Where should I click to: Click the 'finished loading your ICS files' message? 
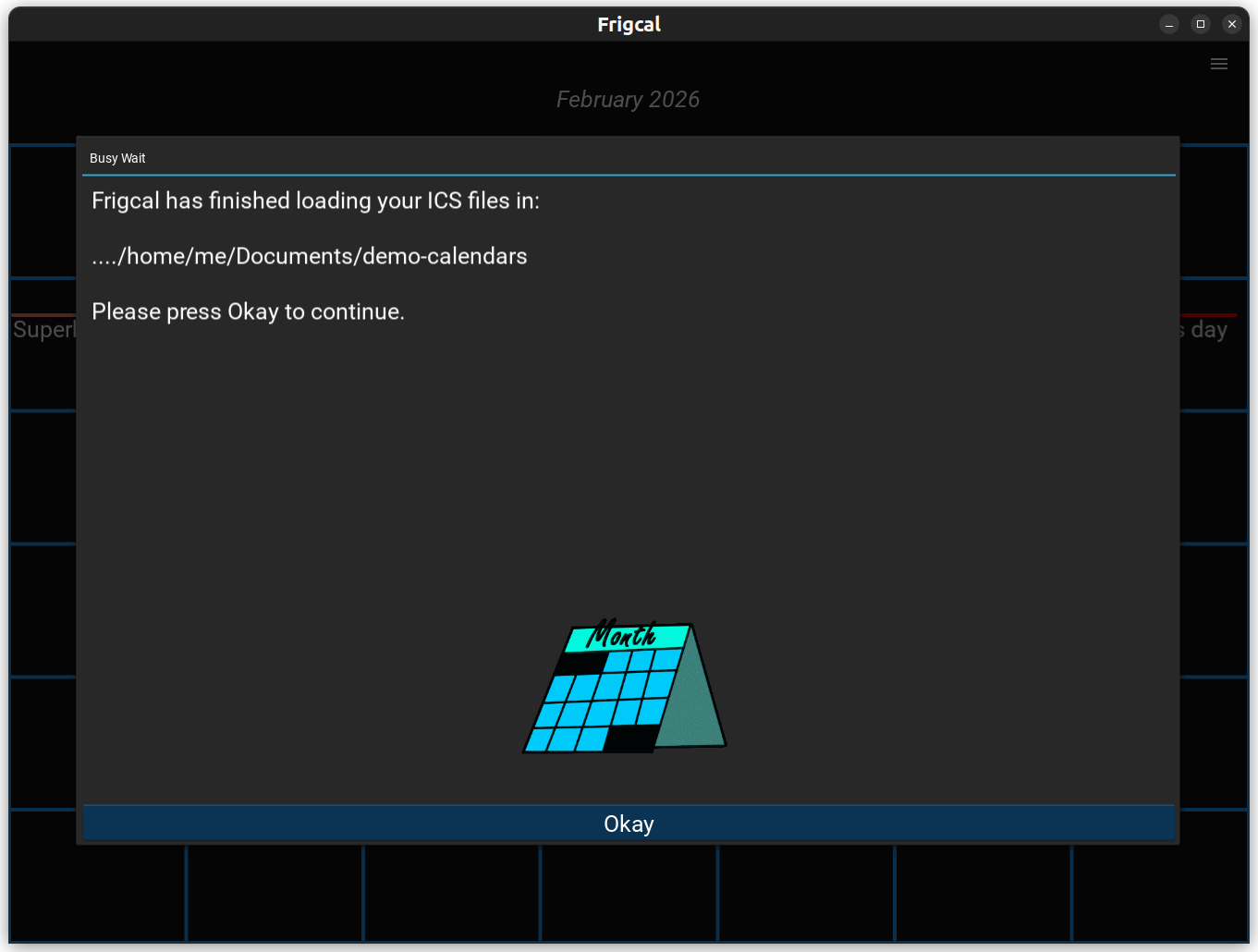[x=315, y=201]
